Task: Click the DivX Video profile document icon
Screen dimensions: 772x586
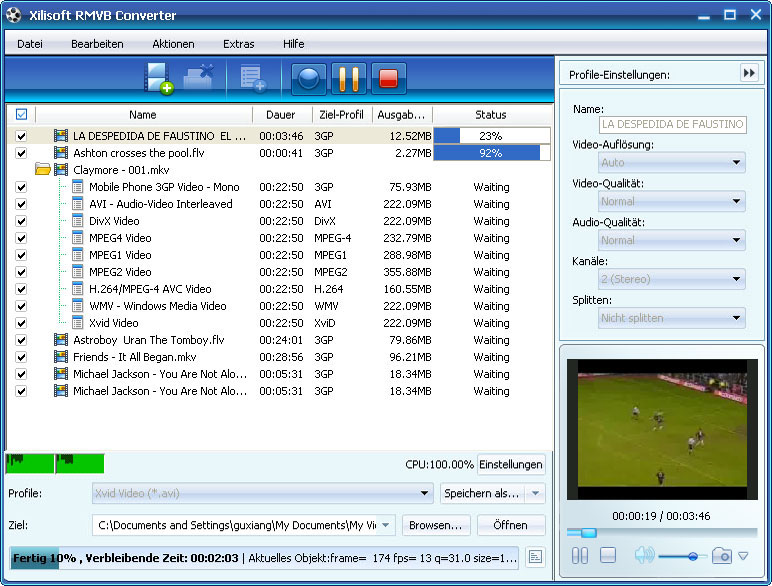Action: [x=77, y=221]
